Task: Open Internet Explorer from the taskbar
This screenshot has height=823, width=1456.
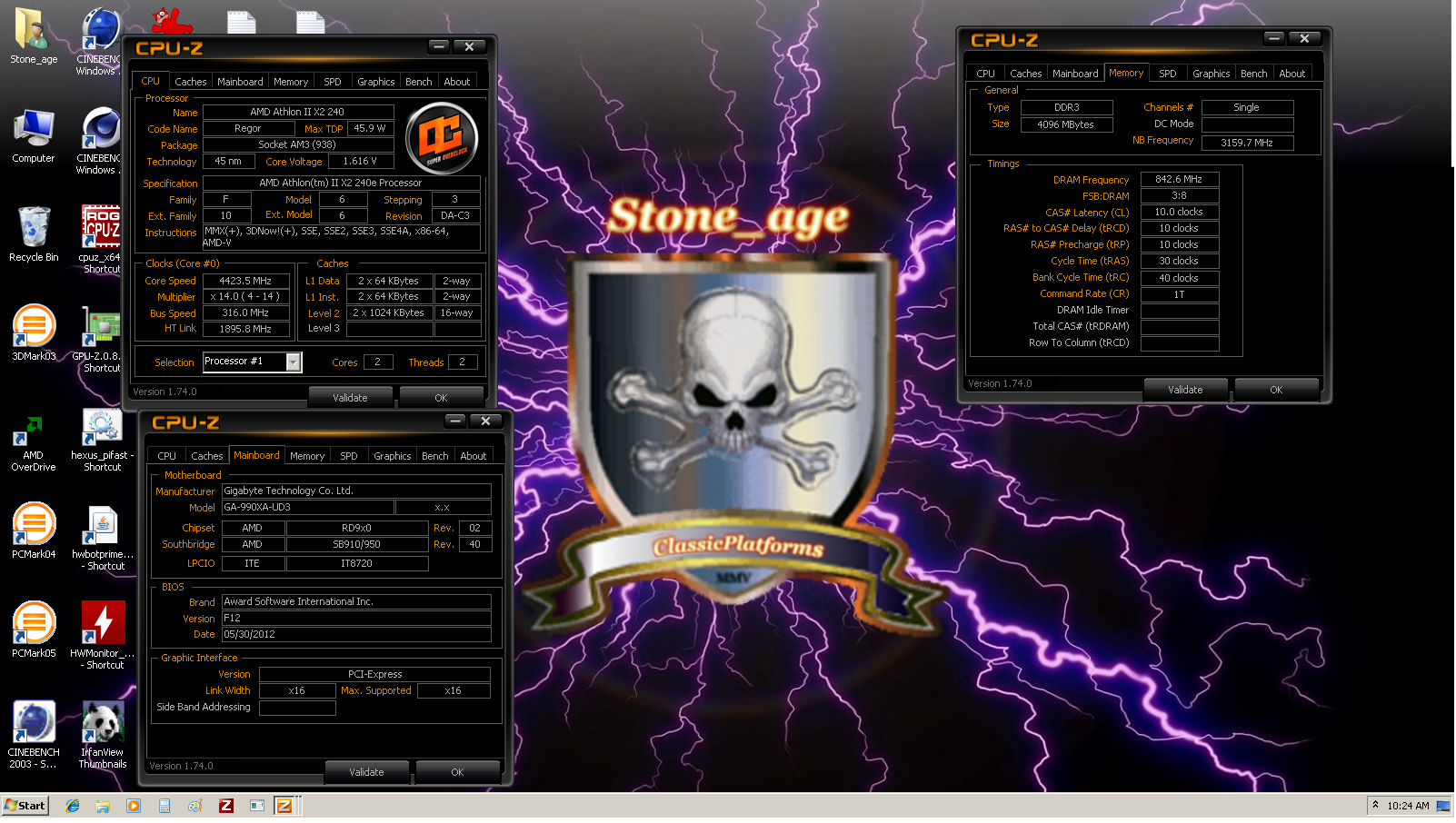Action: pyautogui.click(x=73, y=806)
